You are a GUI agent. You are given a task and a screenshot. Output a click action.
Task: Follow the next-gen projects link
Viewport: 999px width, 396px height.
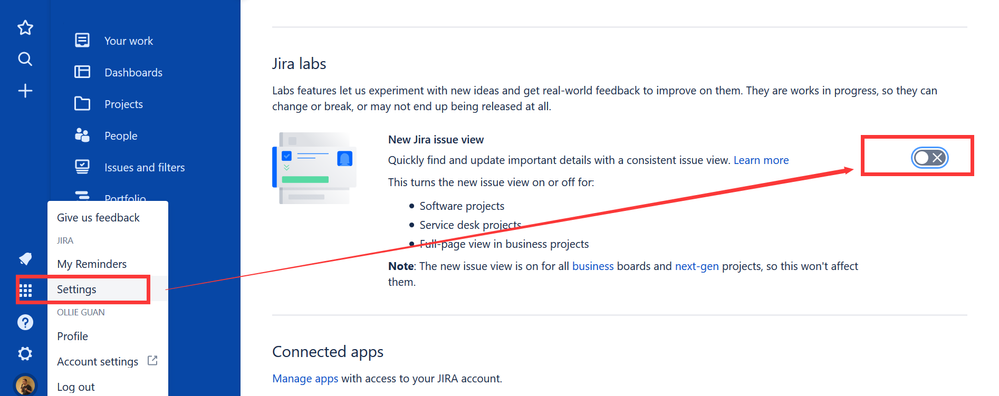tap(696, 266)
